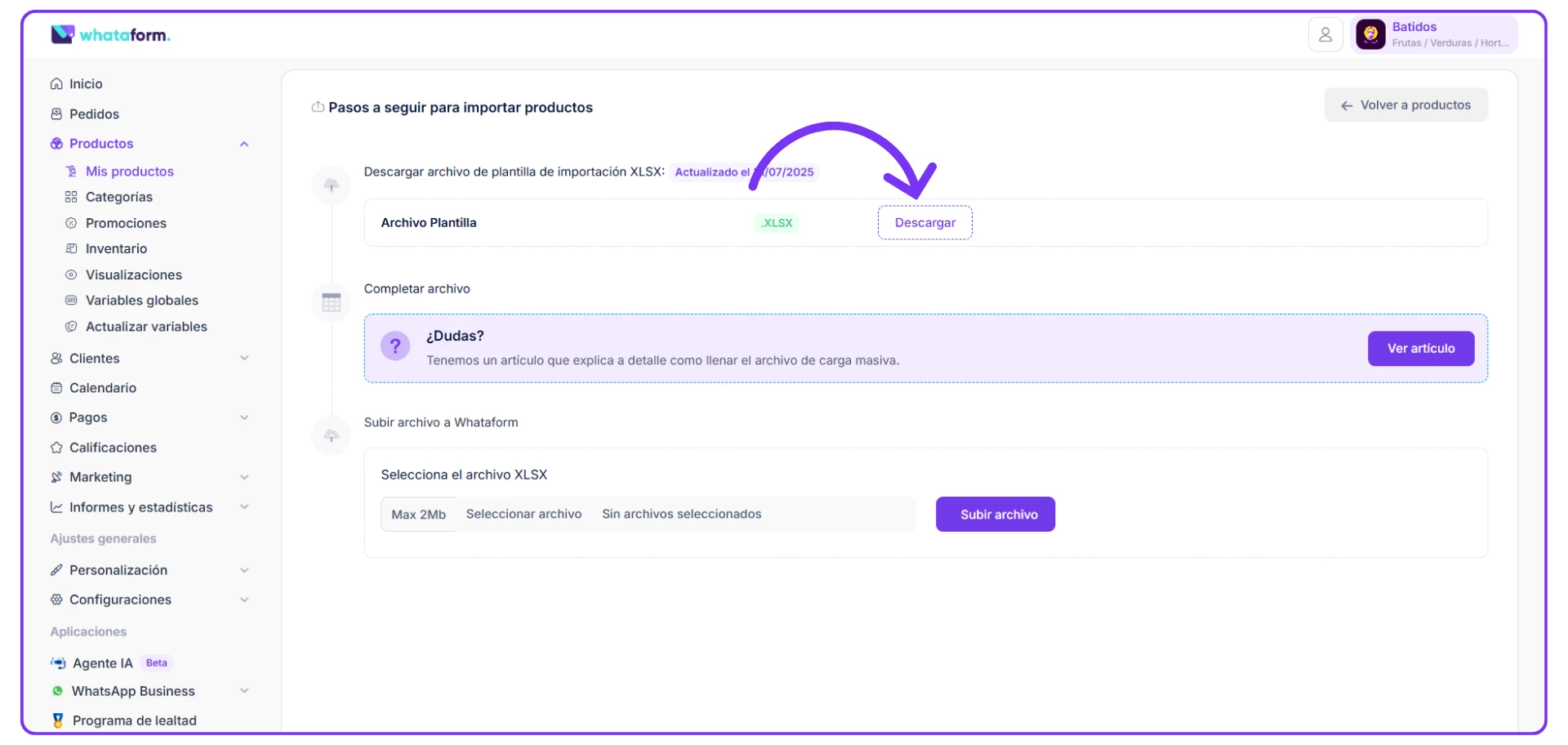Collapse the Productos menu section
Screen dimensions: 1568x745
pos(243,144)
